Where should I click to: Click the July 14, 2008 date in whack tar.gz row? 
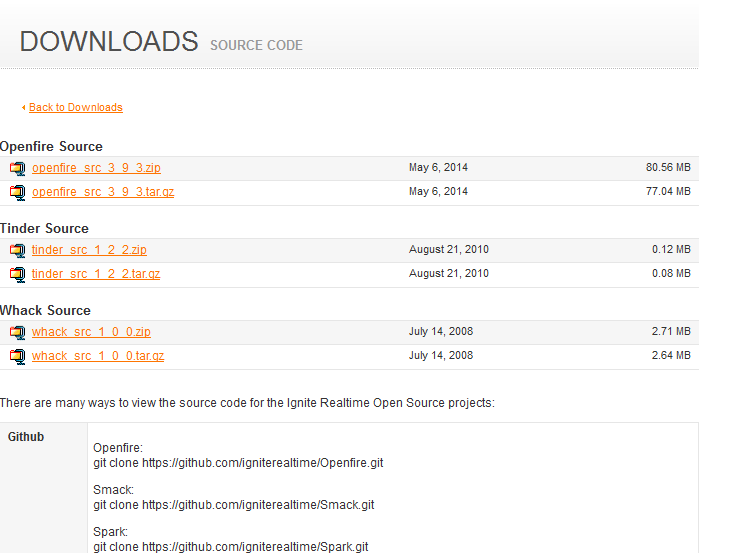click(441, 355)
